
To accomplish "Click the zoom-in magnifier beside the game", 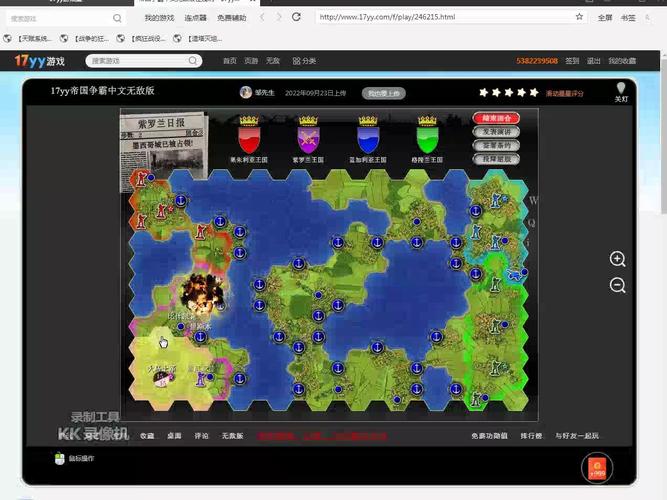I will 617,259.
